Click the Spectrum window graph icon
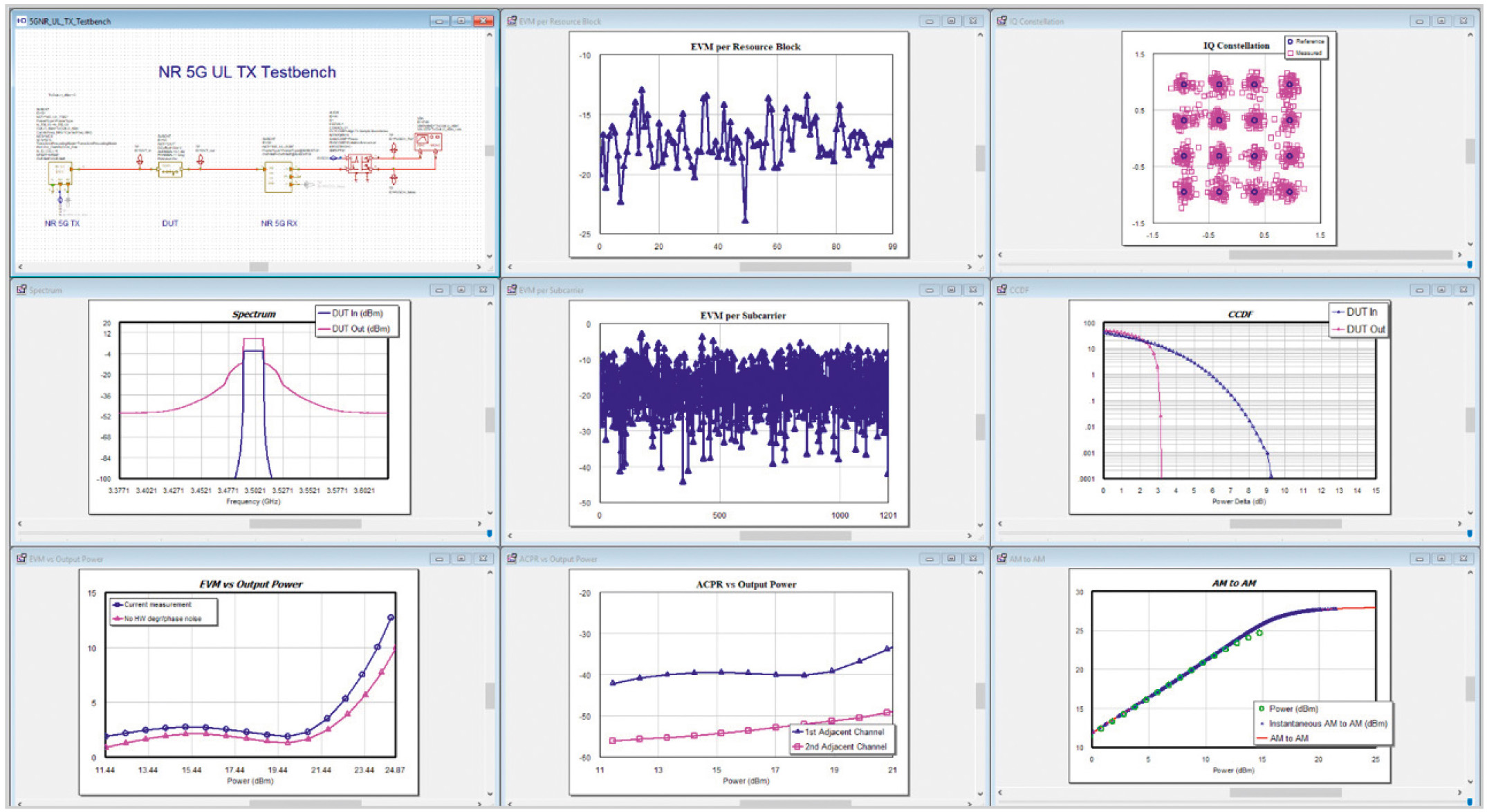The height and width of the screenshot is (812, 1487). 21,290
